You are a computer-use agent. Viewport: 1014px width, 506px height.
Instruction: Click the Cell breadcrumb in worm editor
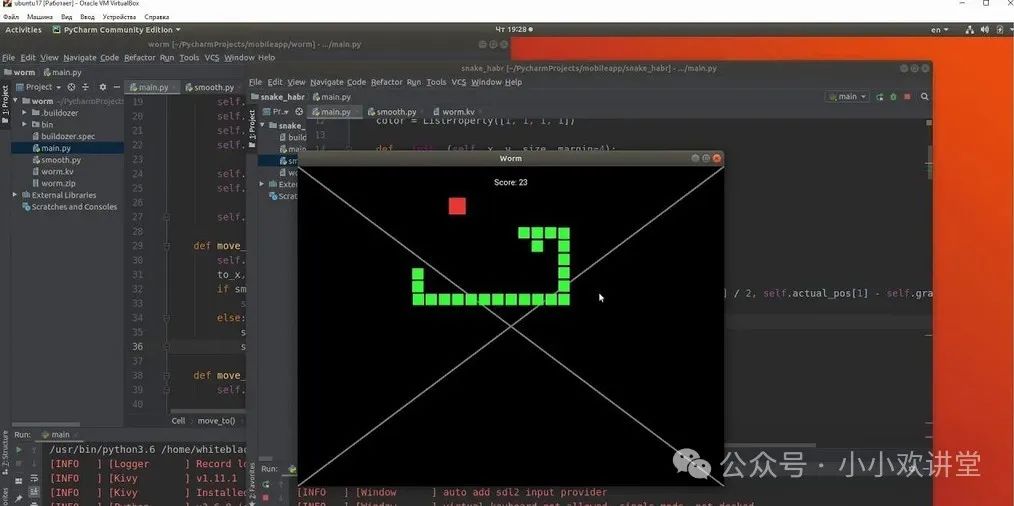click(178, 421)
